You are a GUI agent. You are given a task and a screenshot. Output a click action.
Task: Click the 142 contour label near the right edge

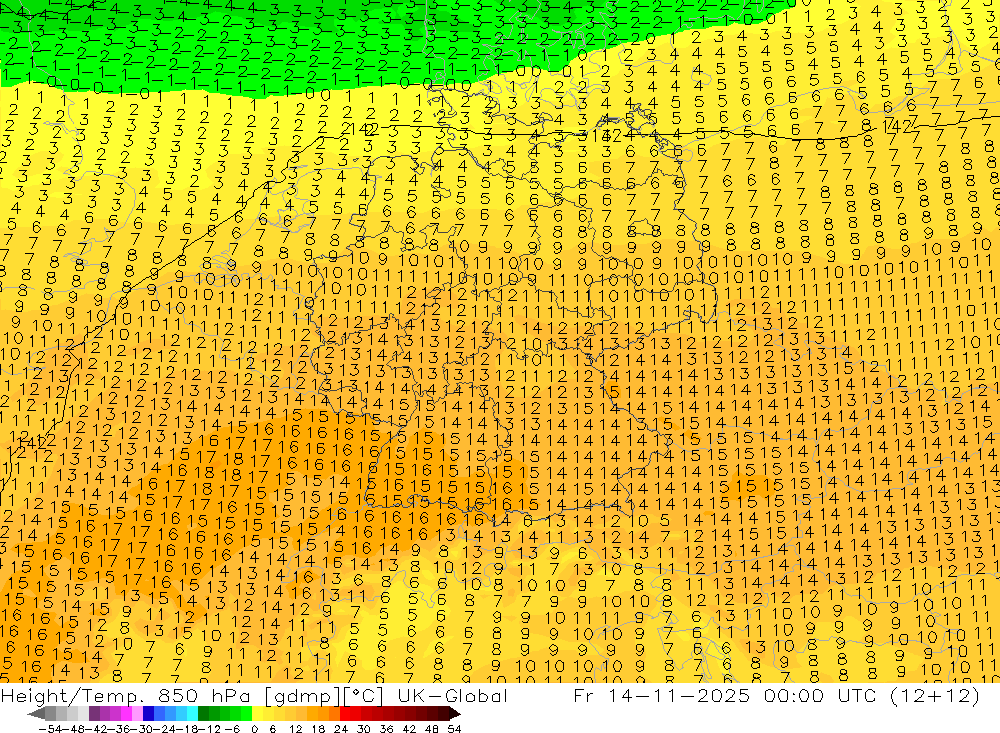click(x=899, y=126)
